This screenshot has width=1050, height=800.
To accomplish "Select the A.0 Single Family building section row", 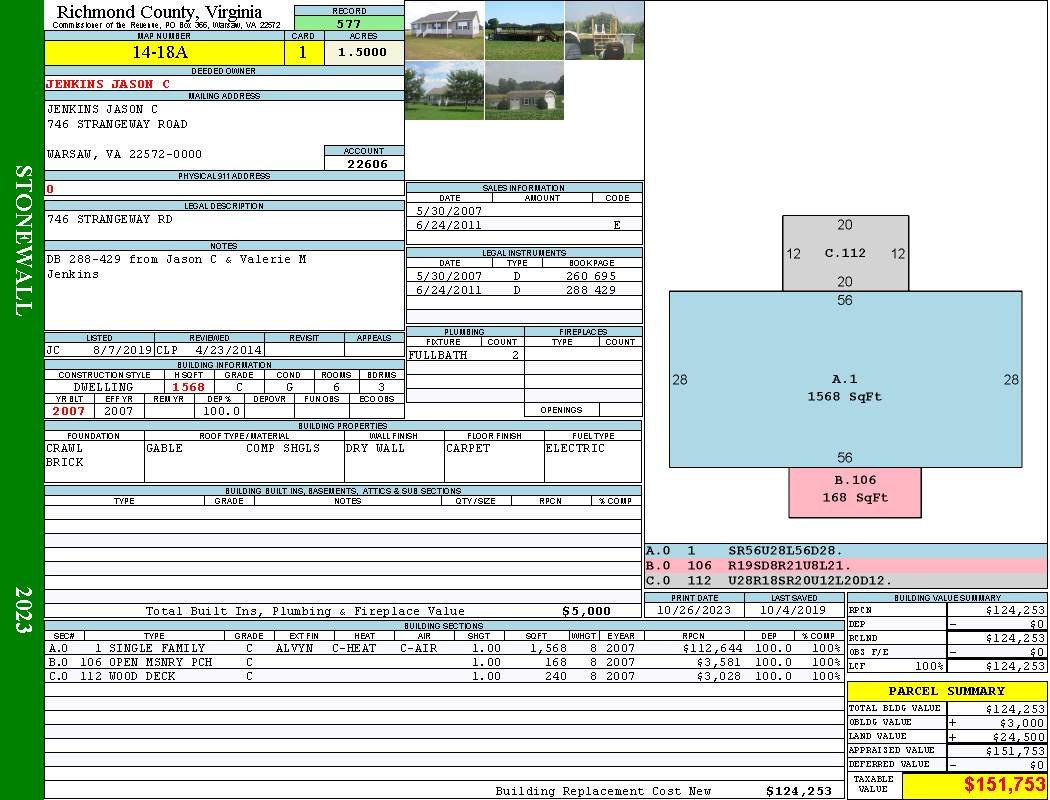I will [x=444, y=648].
